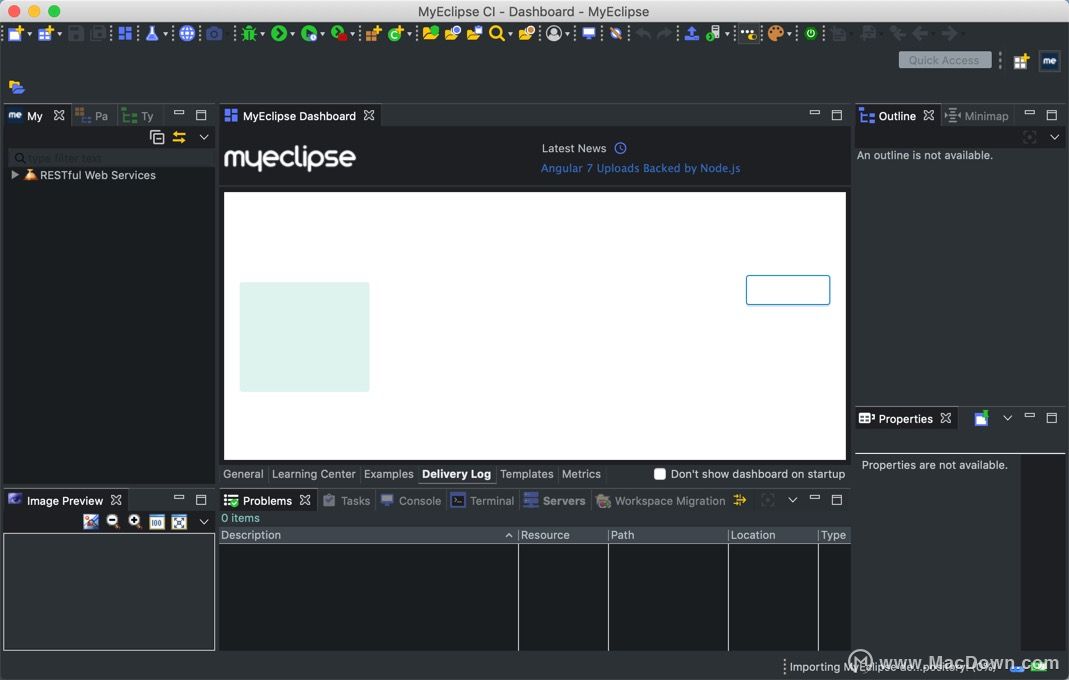Focus the Quick Access search field
This screenshot has width=1069, height=680.
(x=944, y=60)
